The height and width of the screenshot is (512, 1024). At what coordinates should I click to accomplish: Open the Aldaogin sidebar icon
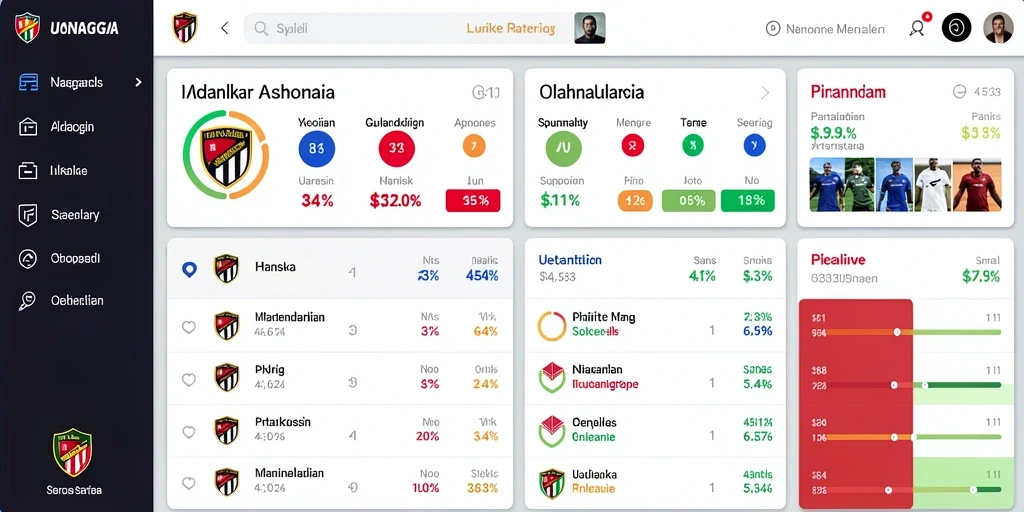pos(28,127)
